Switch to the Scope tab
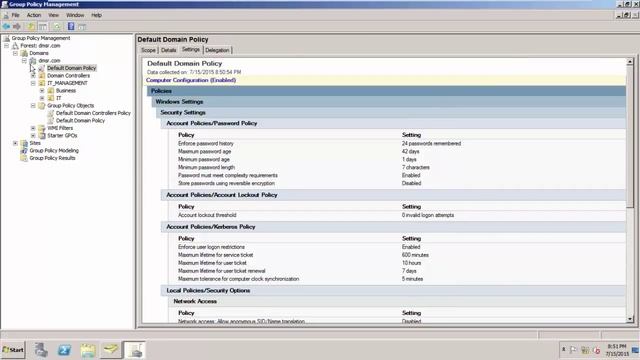This screenshot has width=640, height=360. coord(148,50)
